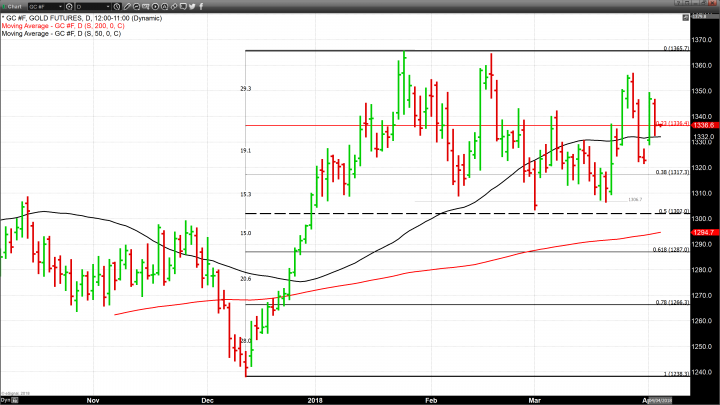Click the 15.3 range annotation text
This screenshot has width=720, height=405.
246,194
